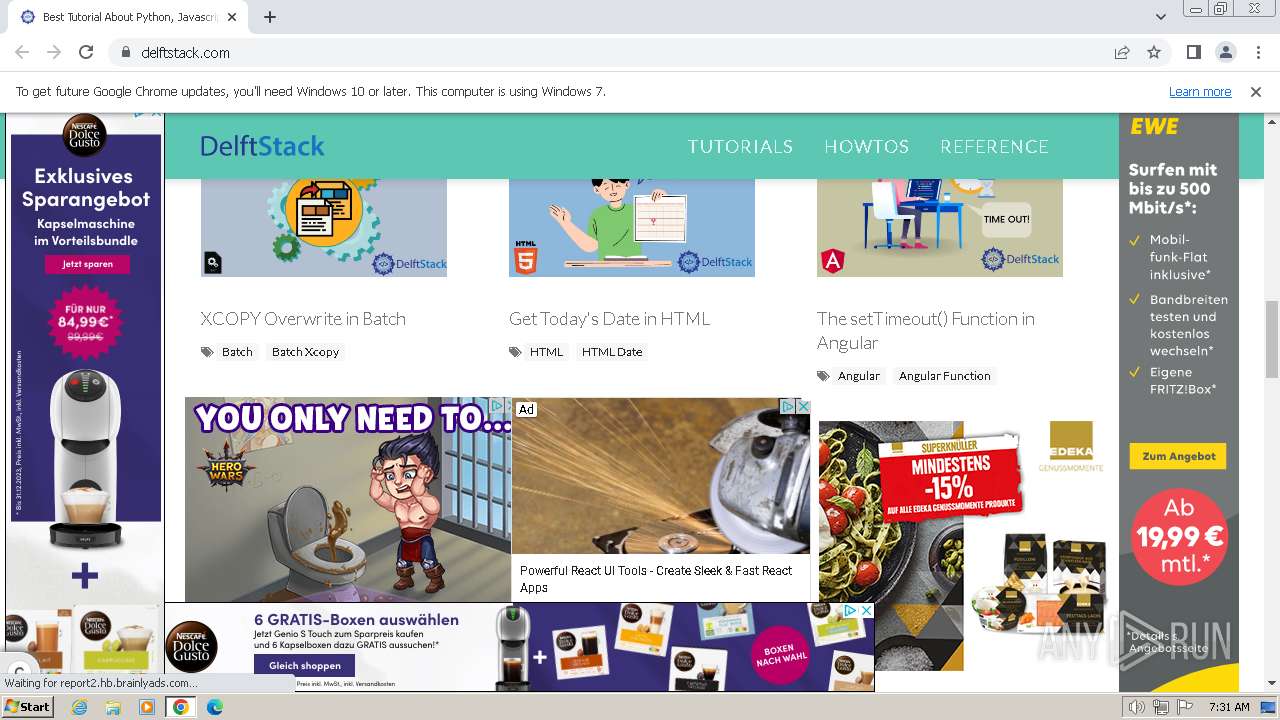Click the tag icon beside Batch
This screenshot has height=720, width=1280.
(207, 352)
